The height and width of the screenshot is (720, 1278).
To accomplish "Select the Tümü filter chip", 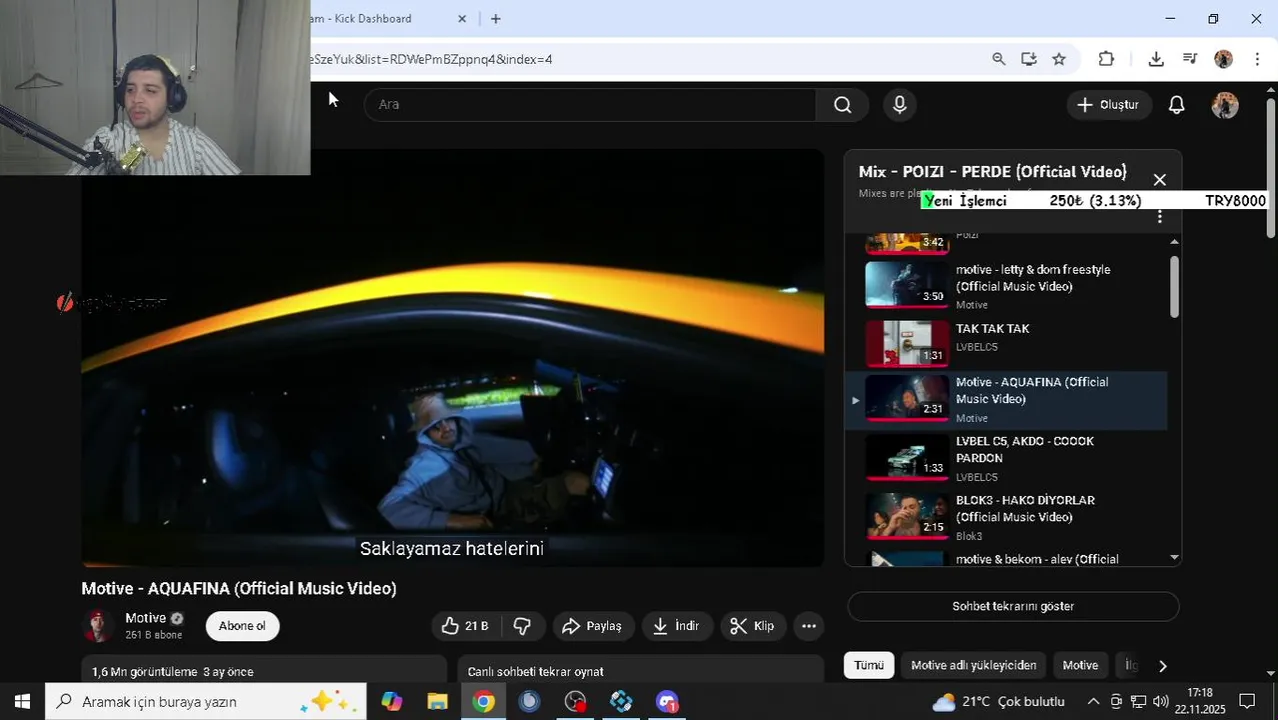I will click(869, 665).
